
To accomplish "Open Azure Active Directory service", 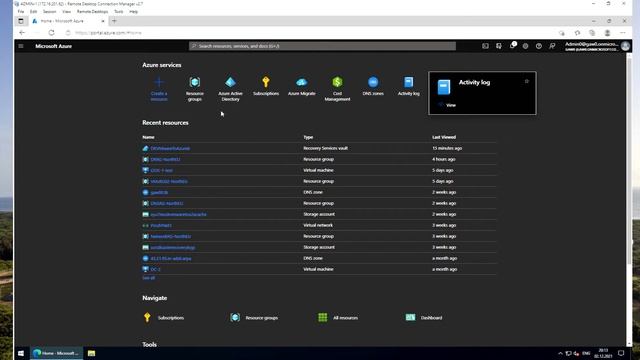I will (x=230, y=89).
